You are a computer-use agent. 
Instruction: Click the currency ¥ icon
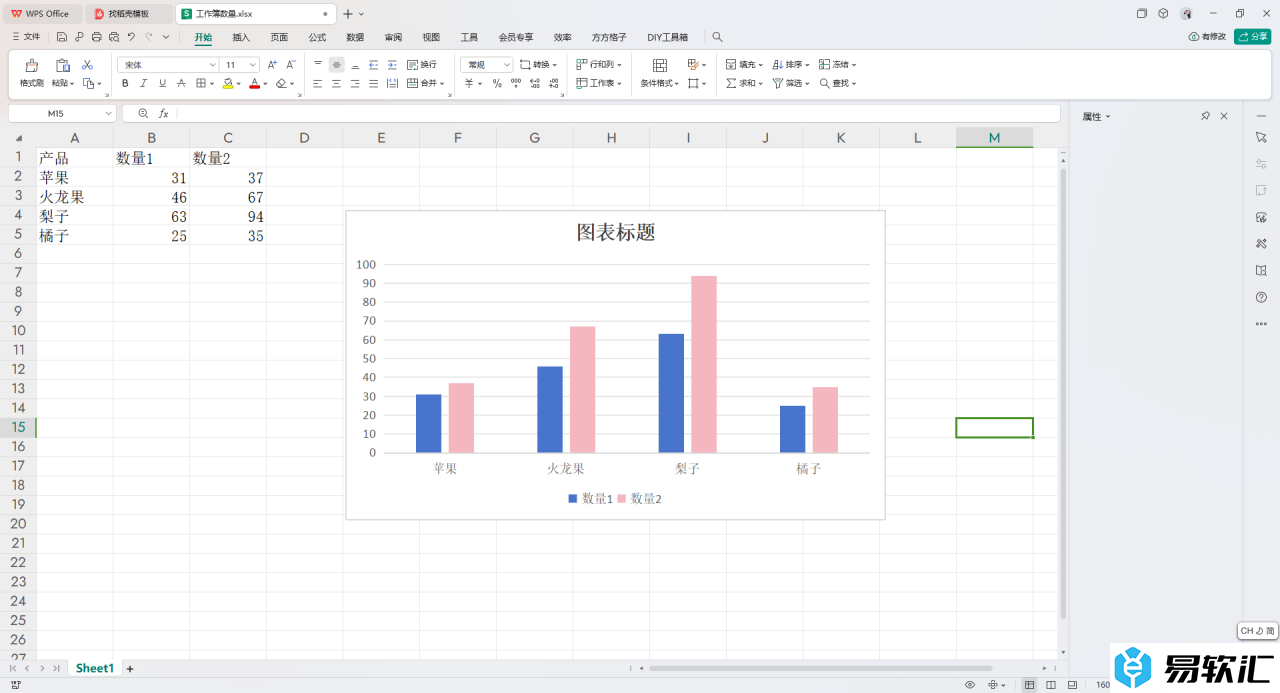(x=468, y=84)
